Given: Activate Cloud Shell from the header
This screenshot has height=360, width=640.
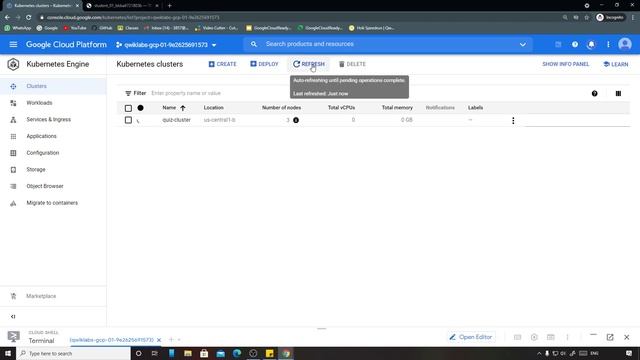Looking at the screenshot, I should pyautogui.click(x=558, y=44).
